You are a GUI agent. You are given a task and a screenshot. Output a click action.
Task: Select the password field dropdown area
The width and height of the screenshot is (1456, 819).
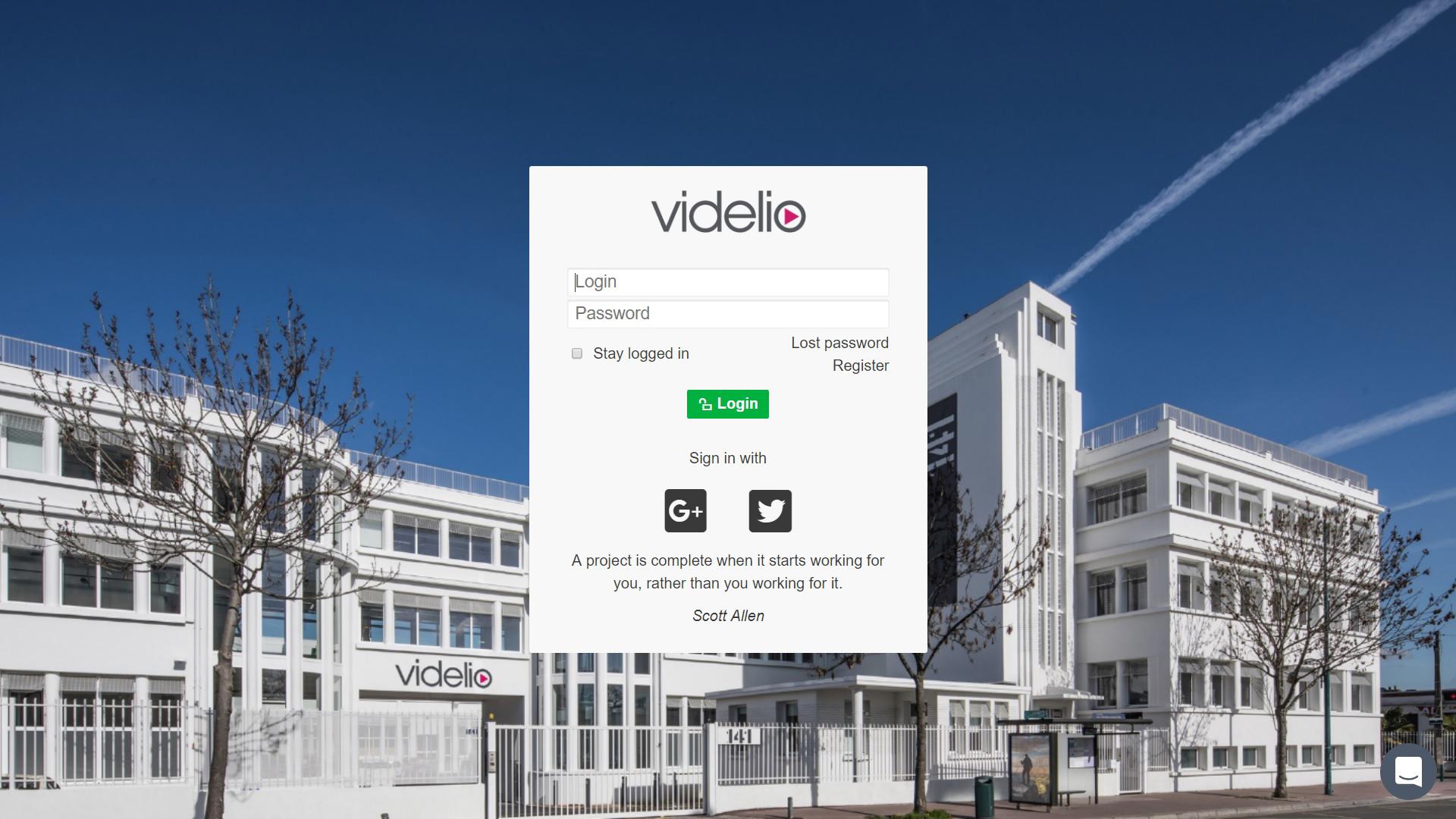coord(728,313)
